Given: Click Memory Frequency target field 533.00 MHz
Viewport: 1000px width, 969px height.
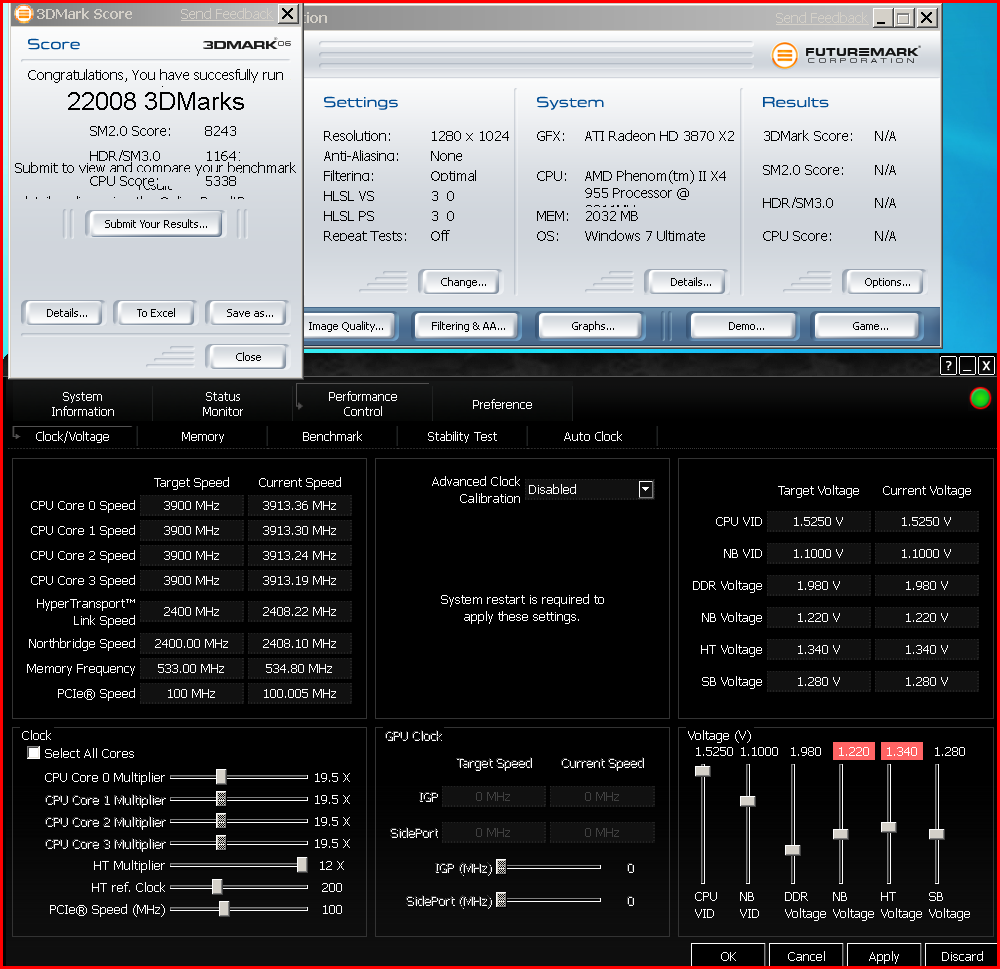Looking at the screenshot, I should [191, 669].
